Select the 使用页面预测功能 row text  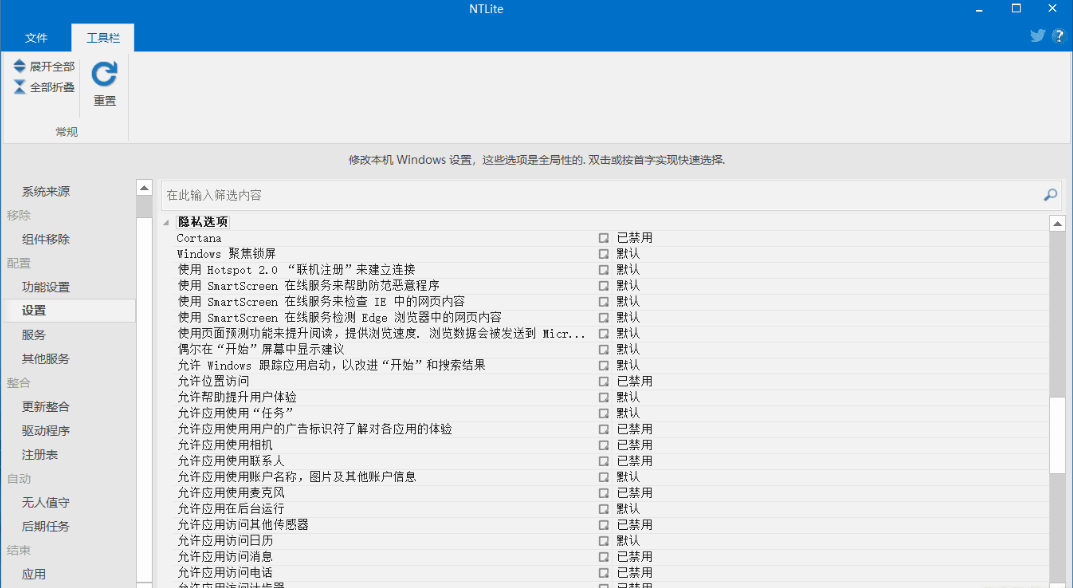pos(381,334)
